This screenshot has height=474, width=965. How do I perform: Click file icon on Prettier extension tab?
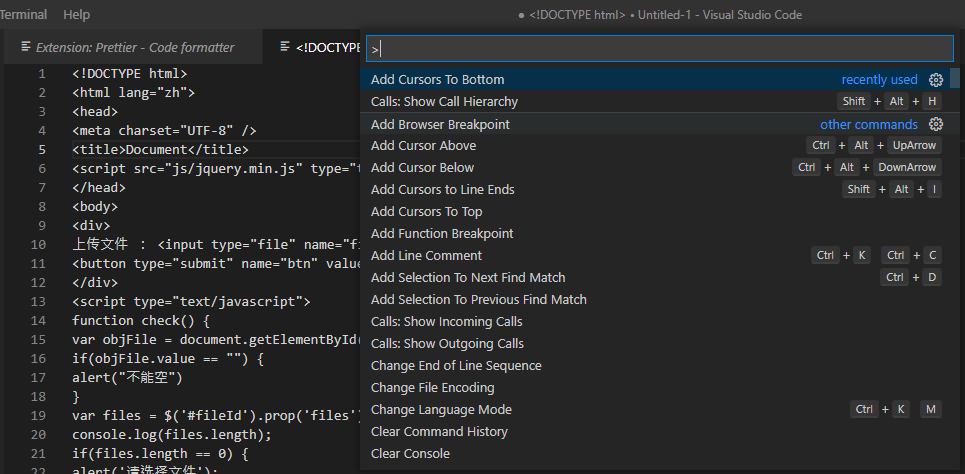pos(27,47)
